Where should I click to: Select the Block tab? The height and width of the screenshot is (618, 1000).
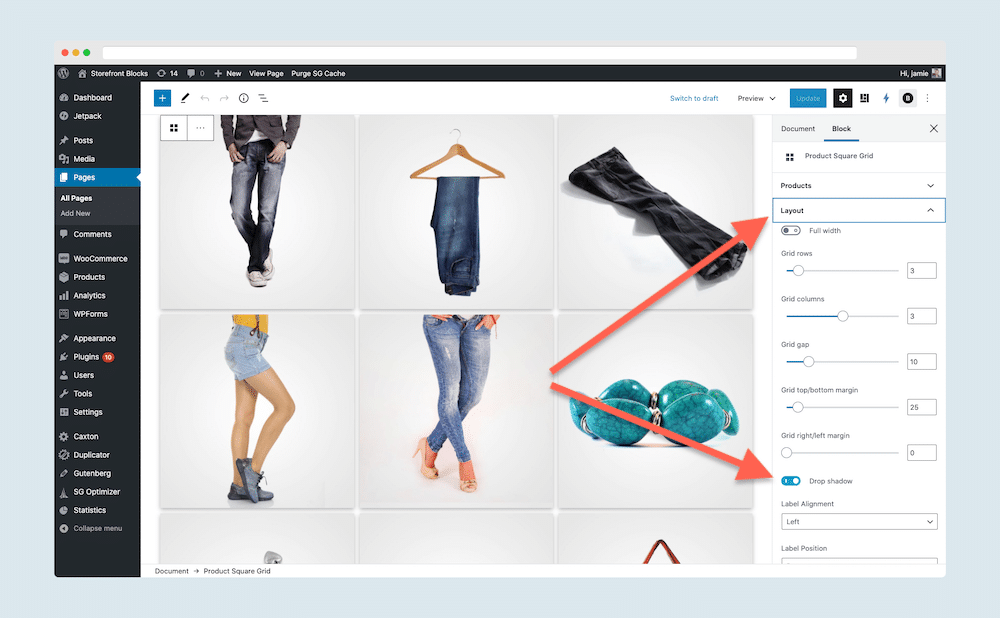tap(841, 129)
